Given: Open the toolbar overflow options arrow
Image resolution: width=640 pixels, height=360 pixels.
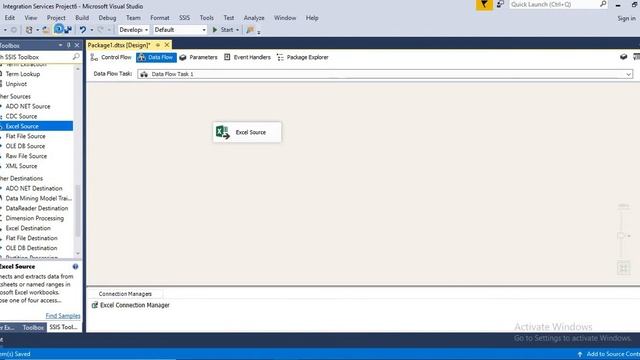Looking at the screenshot, I should pyautogui.click(x=259, y=32).
